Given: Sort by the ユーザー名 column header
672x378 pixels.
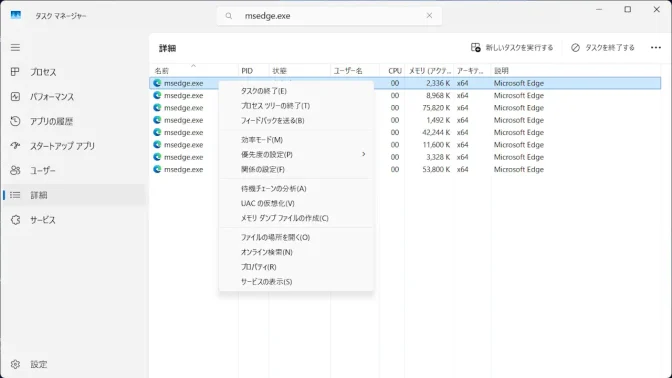Looking at the screenshot, I should click(x=355, y=71).
